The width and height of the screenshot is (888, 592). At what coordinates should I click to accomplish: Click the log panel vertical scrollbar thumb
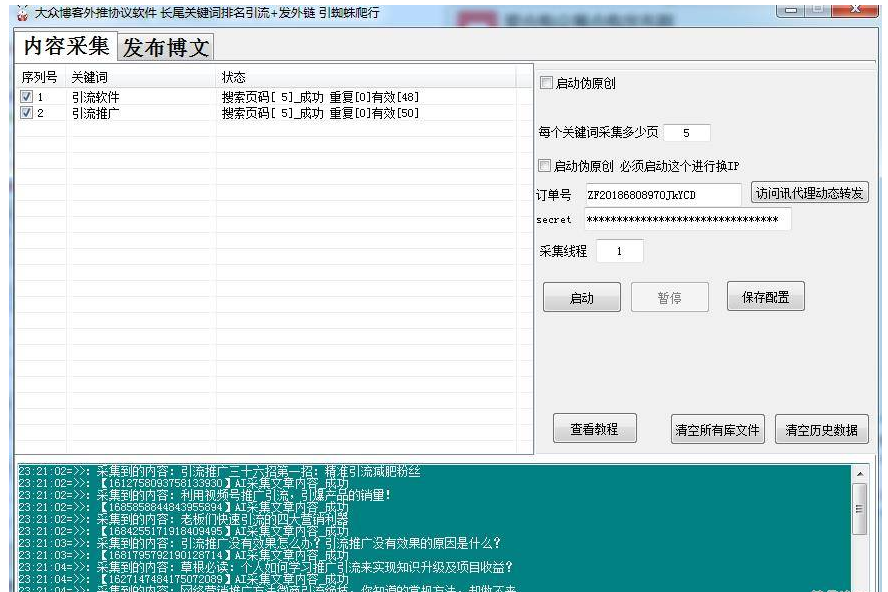click(859, 506)
